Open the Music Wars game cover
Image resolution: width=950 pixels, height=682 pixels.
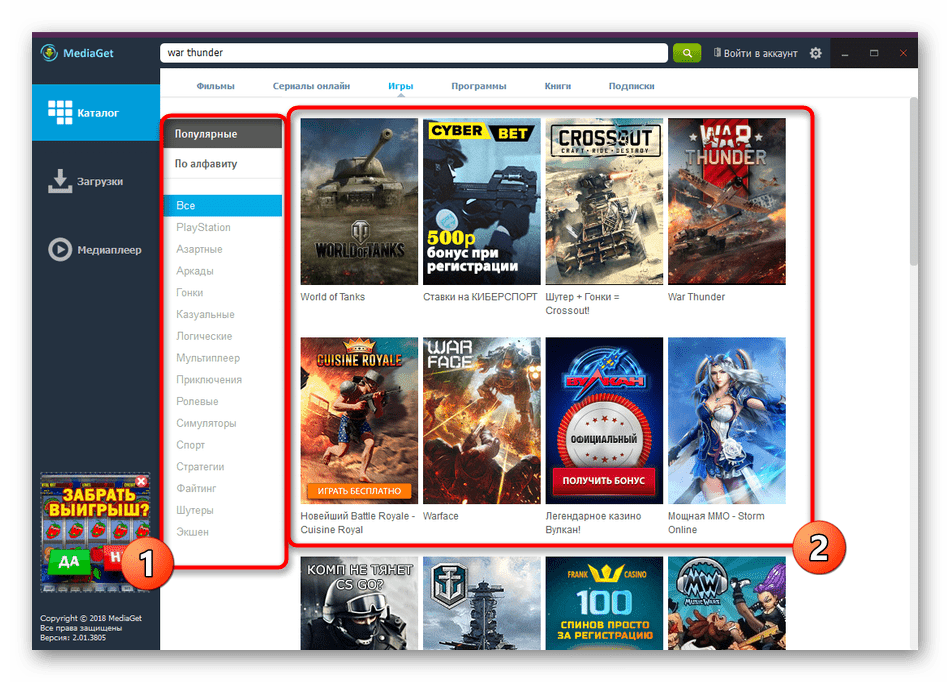[x=726, y=603]
